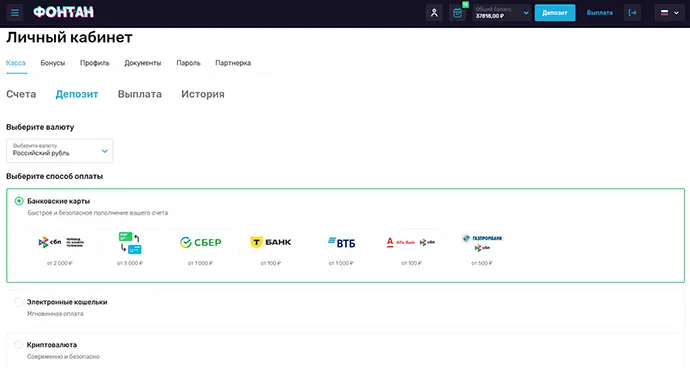Switch to the Бонусы tab
Screen dimensions: 690x371
tap(53, 63)
